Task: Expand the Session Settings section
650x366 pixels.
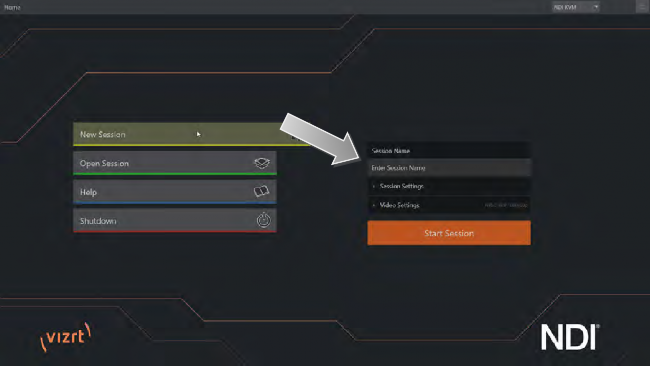Action: pyautogui.click(x=449, y=186)
